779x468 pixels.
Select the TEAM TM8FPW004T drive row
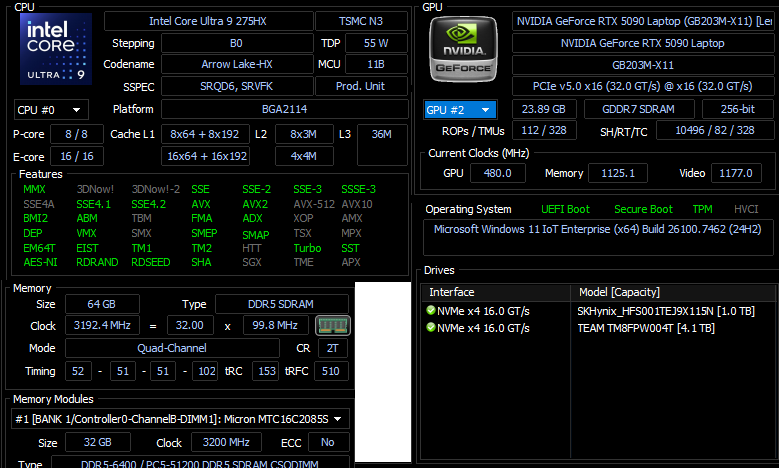pyautogui.click(x=598, y=328)
